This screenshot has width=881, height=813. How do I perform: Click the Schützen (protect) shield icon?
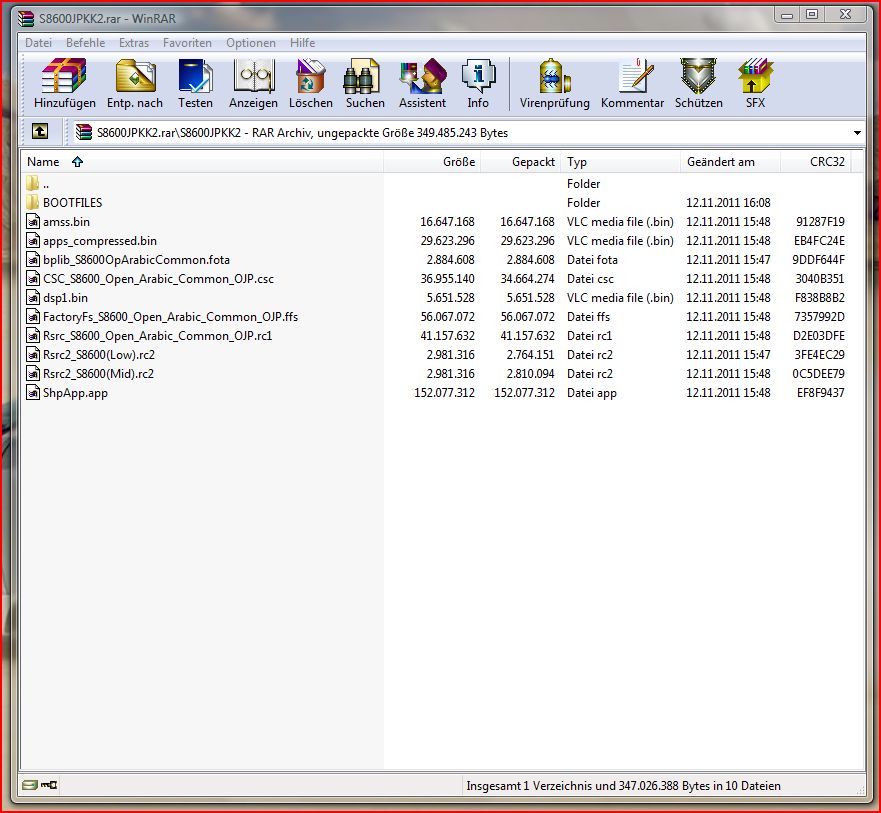[x=698, y=76]
